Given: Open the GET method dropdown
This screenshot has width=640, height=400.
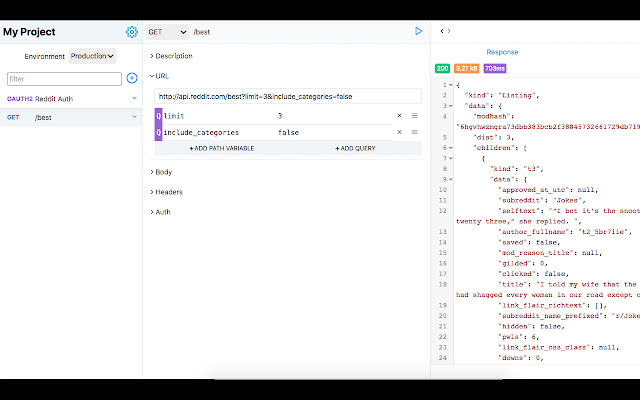Looking at the screenshot, I should pos(160,32).
